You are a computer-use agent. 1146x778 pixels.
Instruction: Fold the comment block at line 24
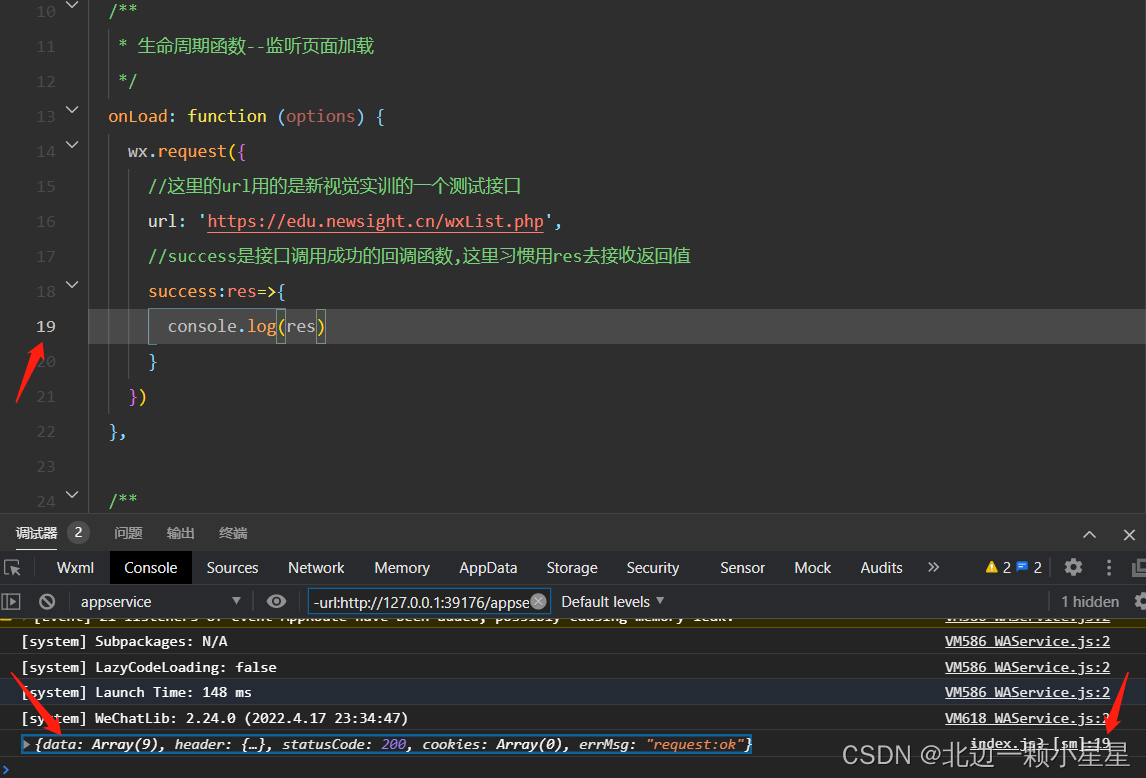(x=72, y=495)
